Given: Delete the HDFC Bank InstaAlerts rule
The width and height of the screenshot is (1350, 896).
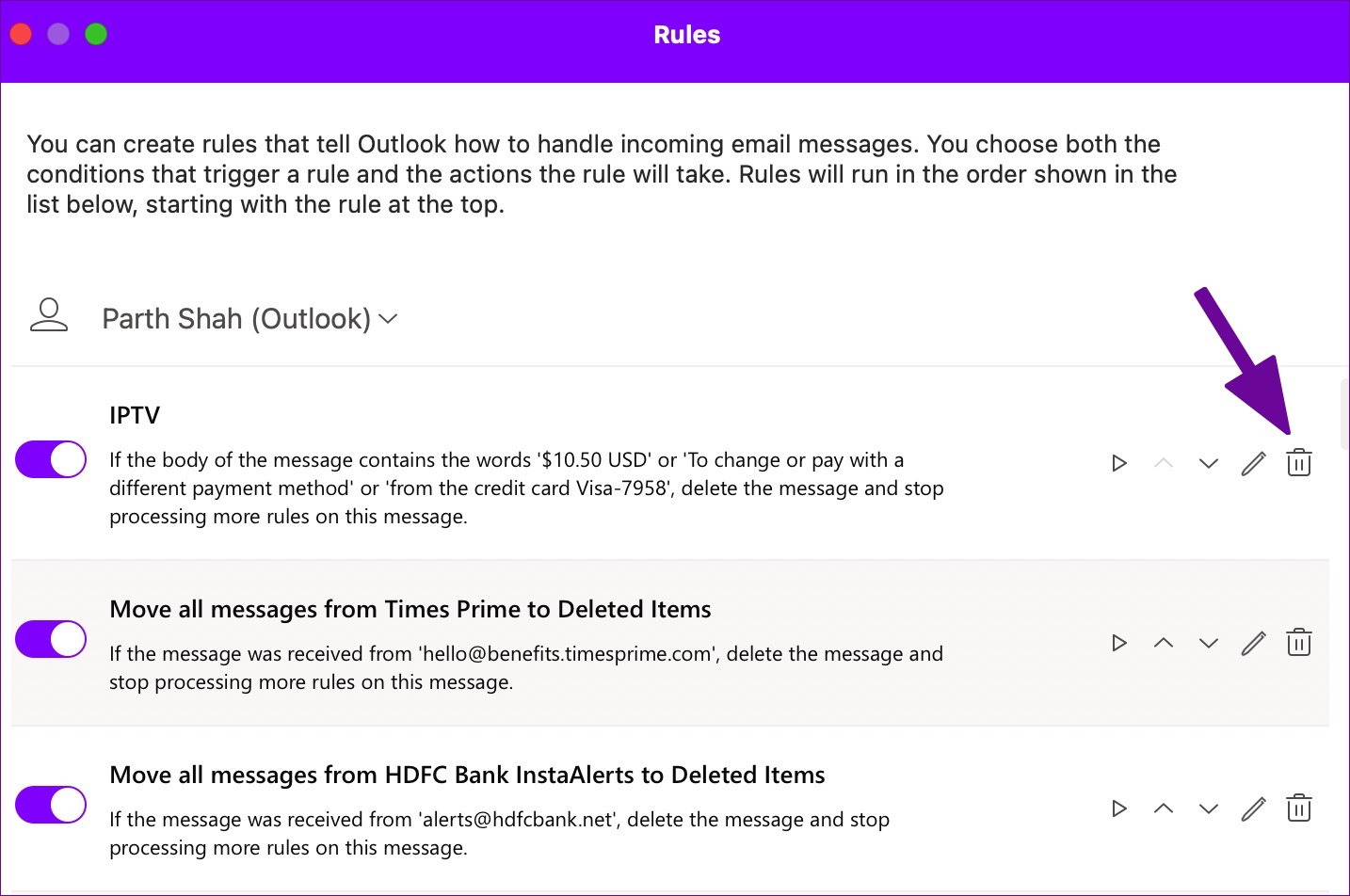Looking at the screenshot, I should tap(1299, 808).
